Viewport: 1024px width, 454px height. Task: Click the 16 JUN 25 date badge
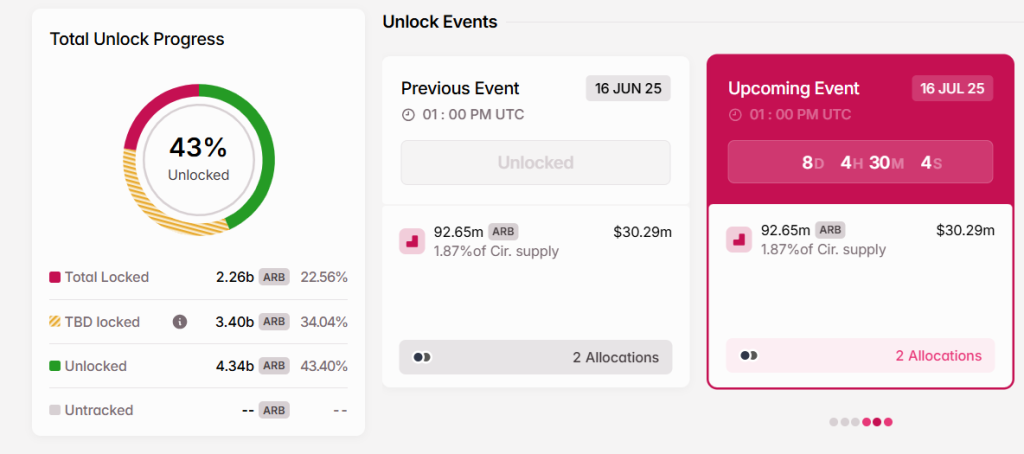[628, 88]
